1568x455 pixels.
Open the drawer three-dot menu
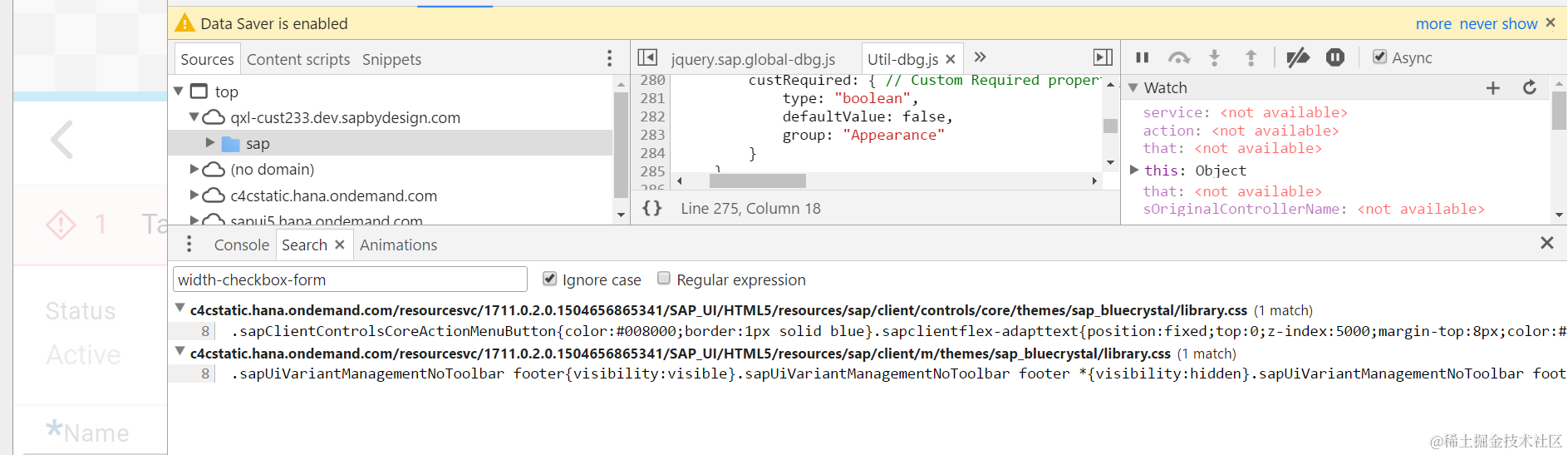[x=189, y=244]
